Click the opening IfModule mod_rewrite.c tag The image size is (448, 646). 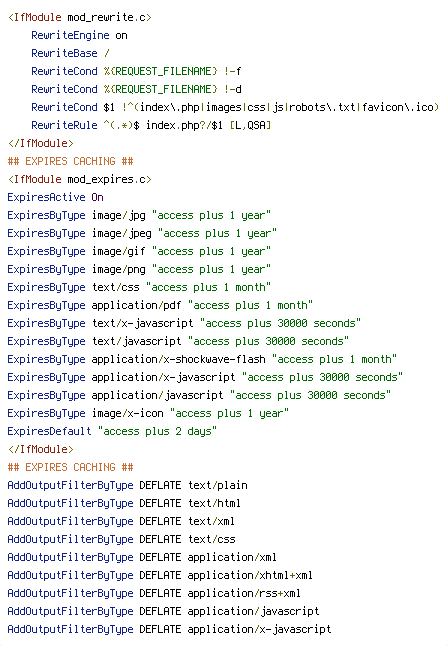coord(80,17)
